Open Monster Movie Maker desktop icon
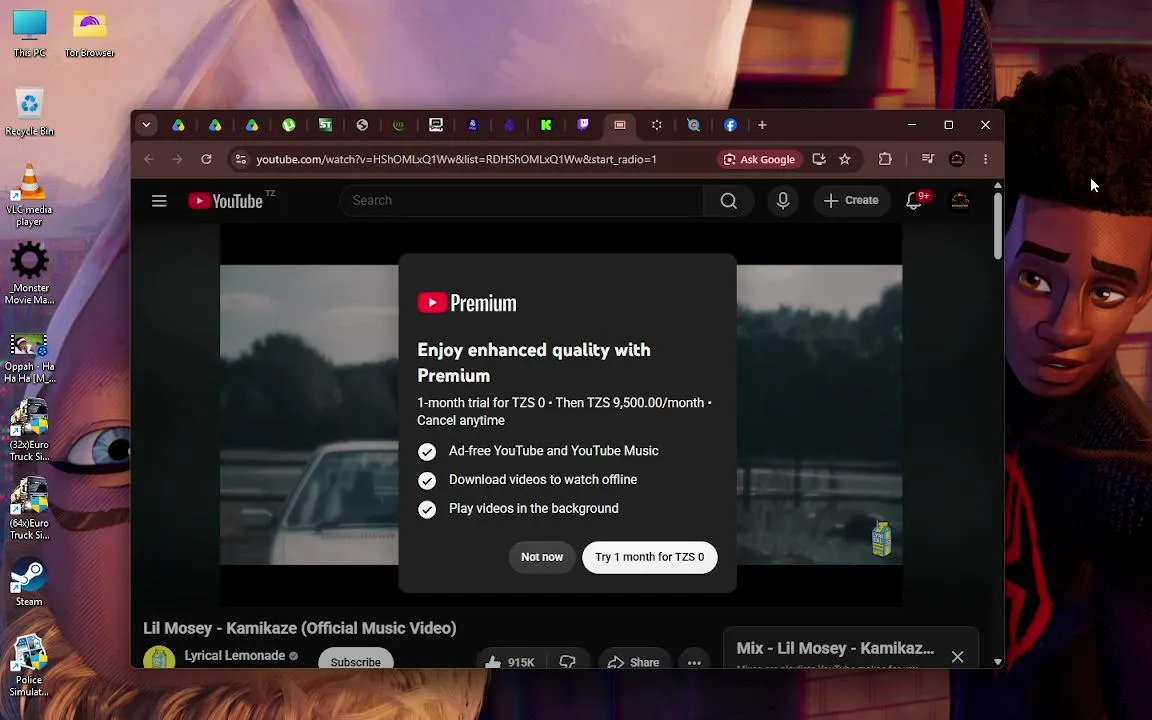The height and width of the screenshot is (720, 1152). [29, 273]
